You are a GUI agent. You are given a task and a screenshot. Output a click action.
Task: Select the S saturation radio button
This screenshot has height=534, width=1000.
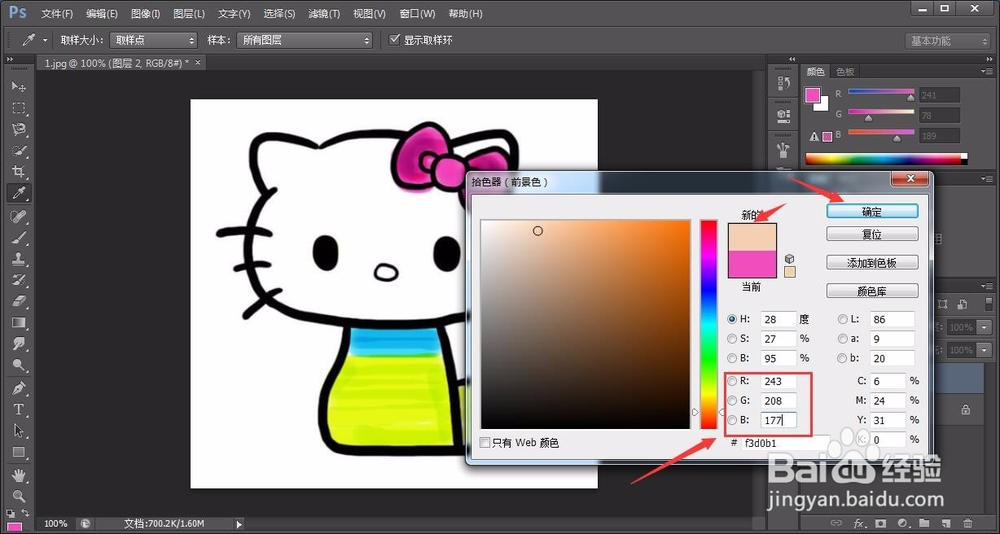point(732,339)
